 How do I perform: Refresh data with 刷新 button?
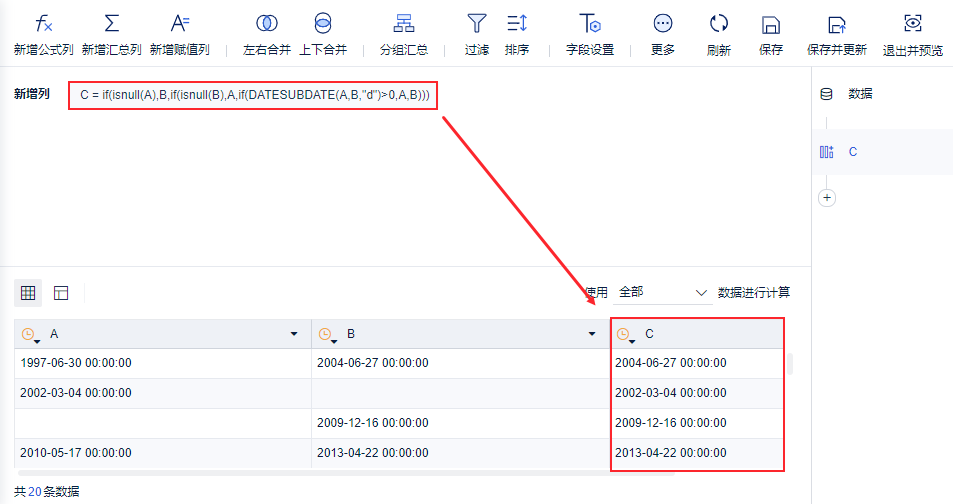718,35
